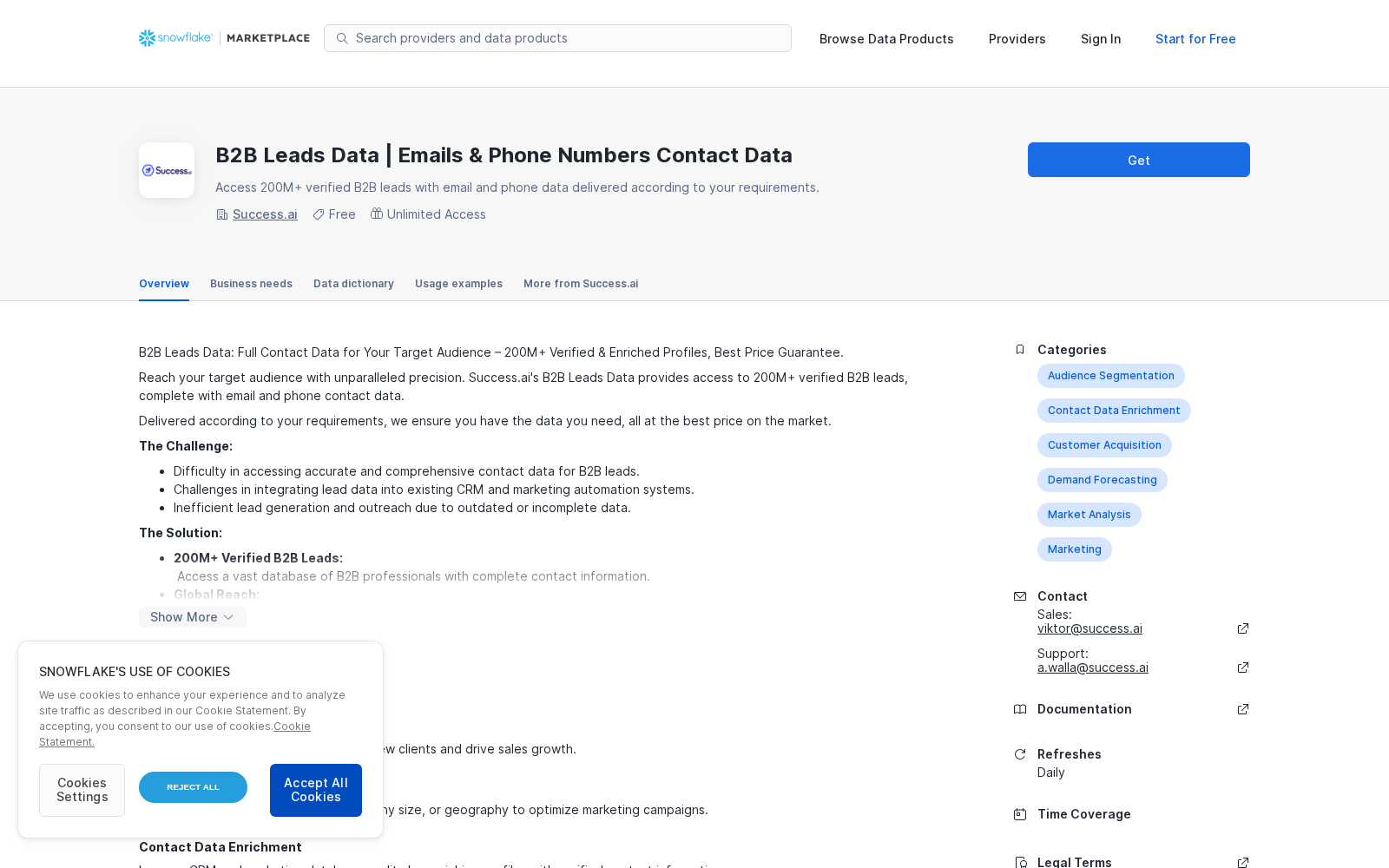This screenshot has width=1389, height=868.
Task: Select the Marketing category chip
Action: (1075, 549)
